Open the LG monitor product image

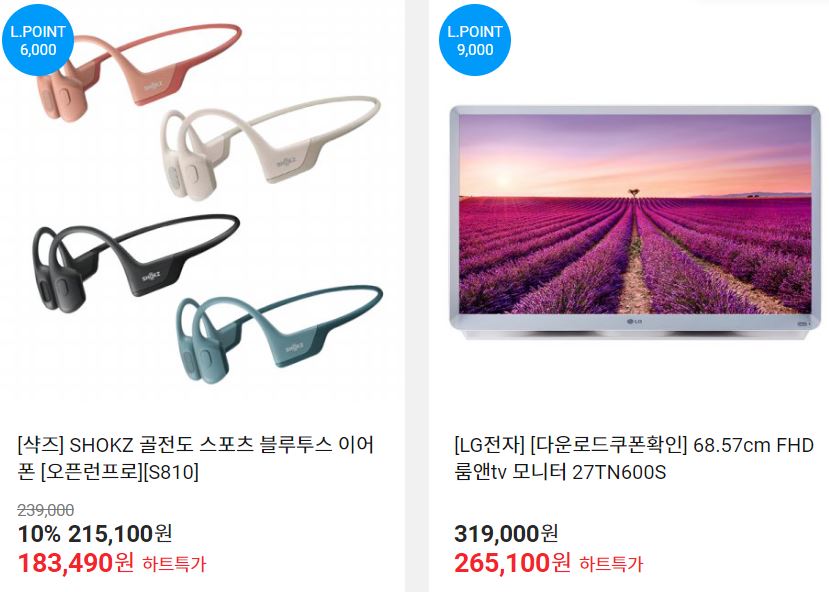[634, 223]
